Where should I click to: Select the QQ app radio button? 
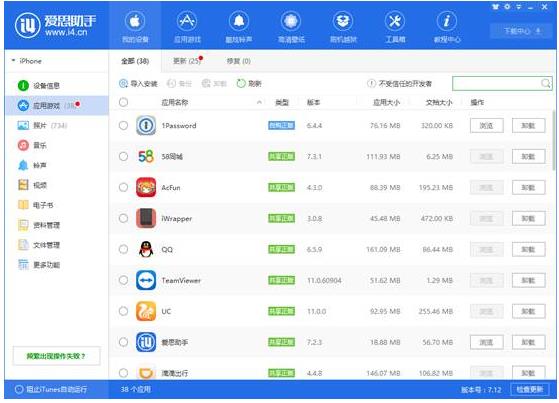point(123,249)
